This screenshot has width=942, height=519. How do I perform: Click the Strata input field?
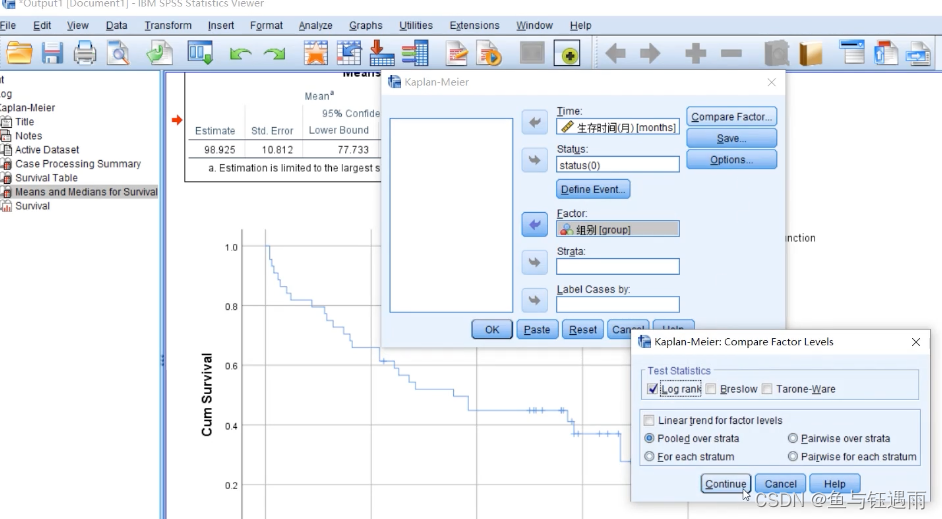click(x=618, y=266)
